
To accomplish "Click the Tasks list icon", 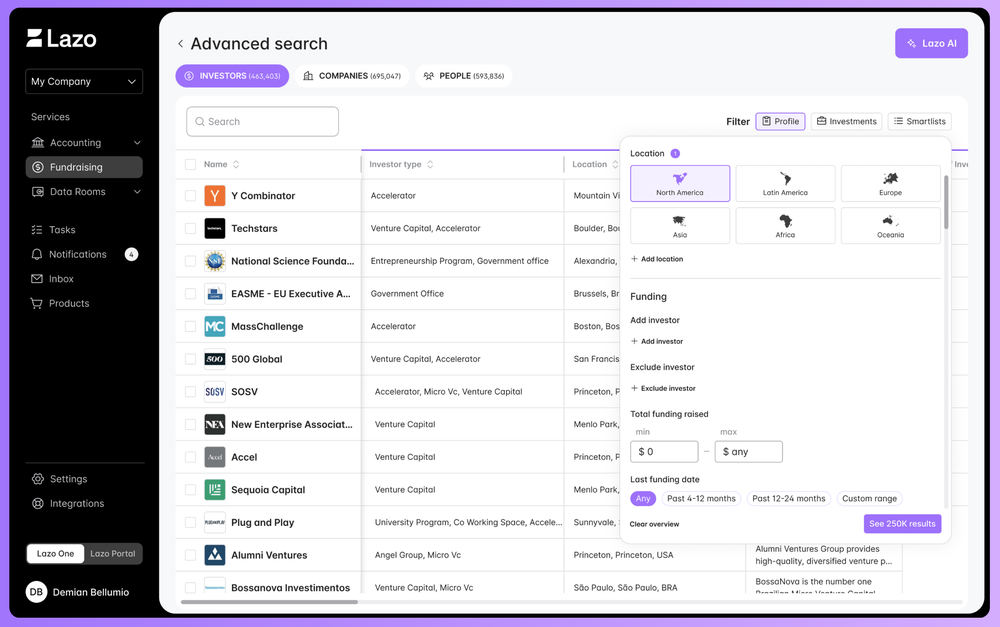I will click(37, 230).
